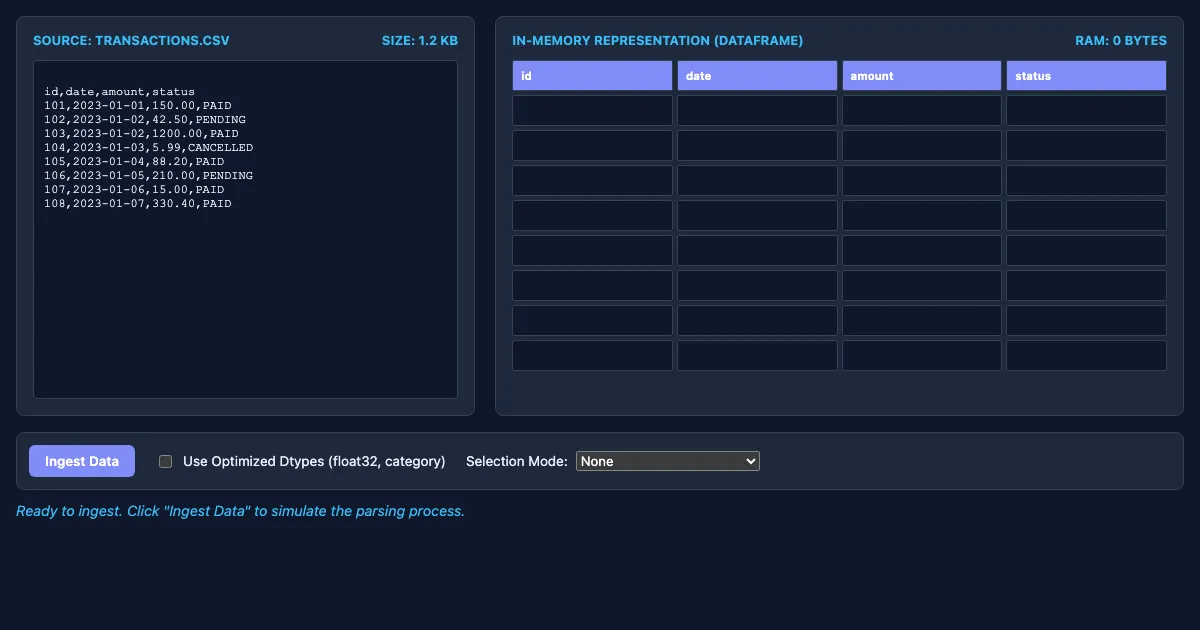
Task: Open the Selection Mode dropdown
Action: 668,461
